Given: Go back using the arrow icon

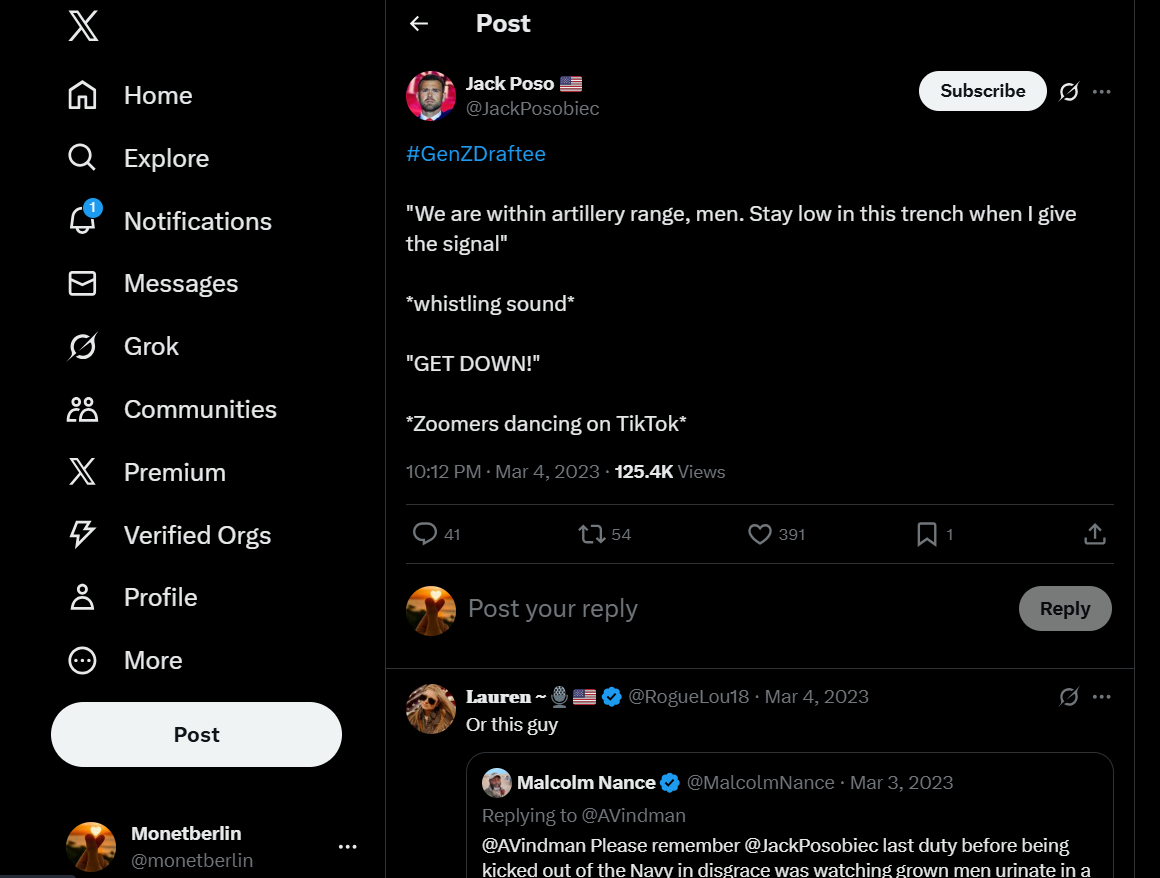Looking at the screenshot, I should click(x=419, y=24).
